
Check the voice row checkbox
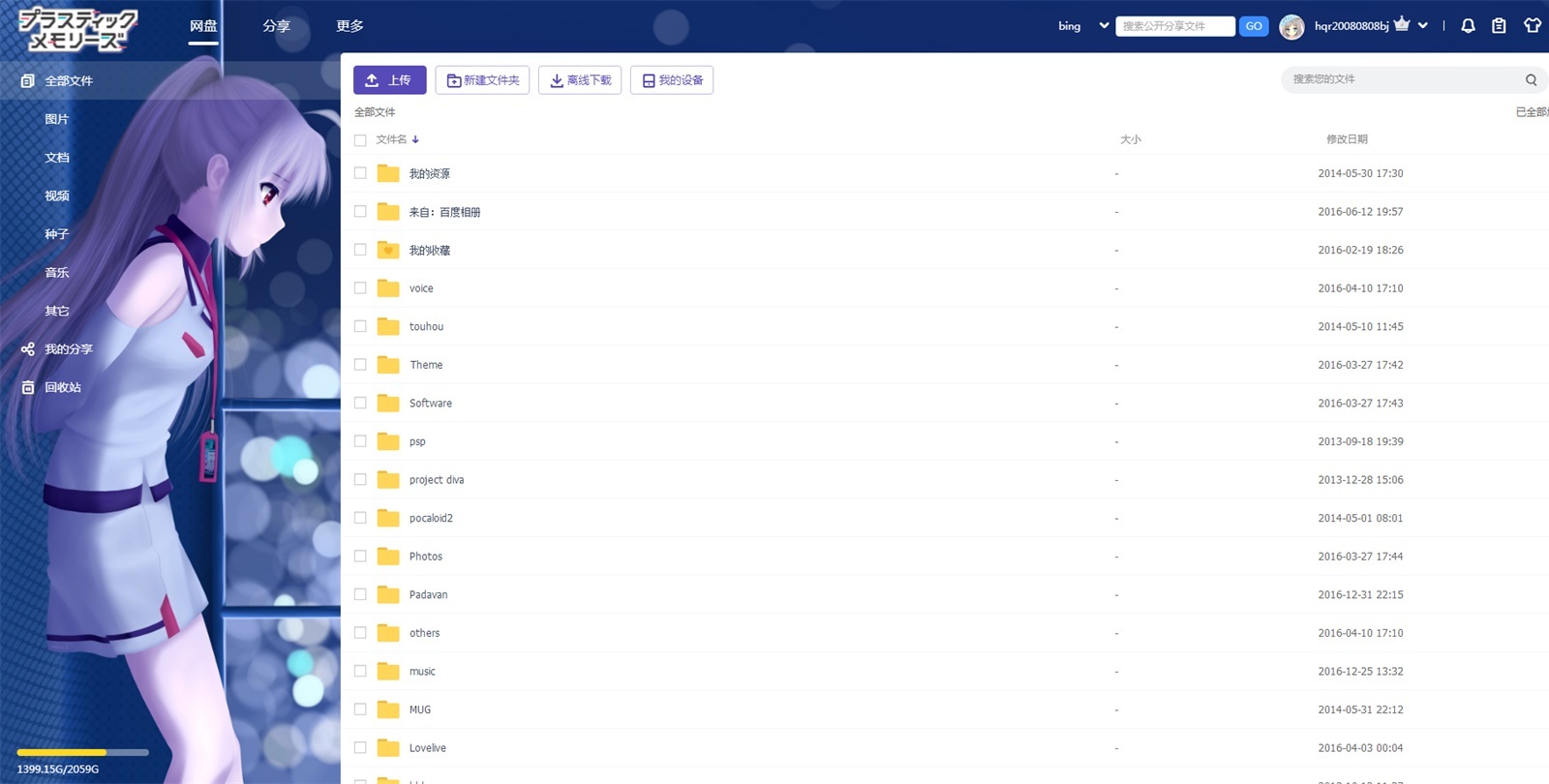[360, 288]
